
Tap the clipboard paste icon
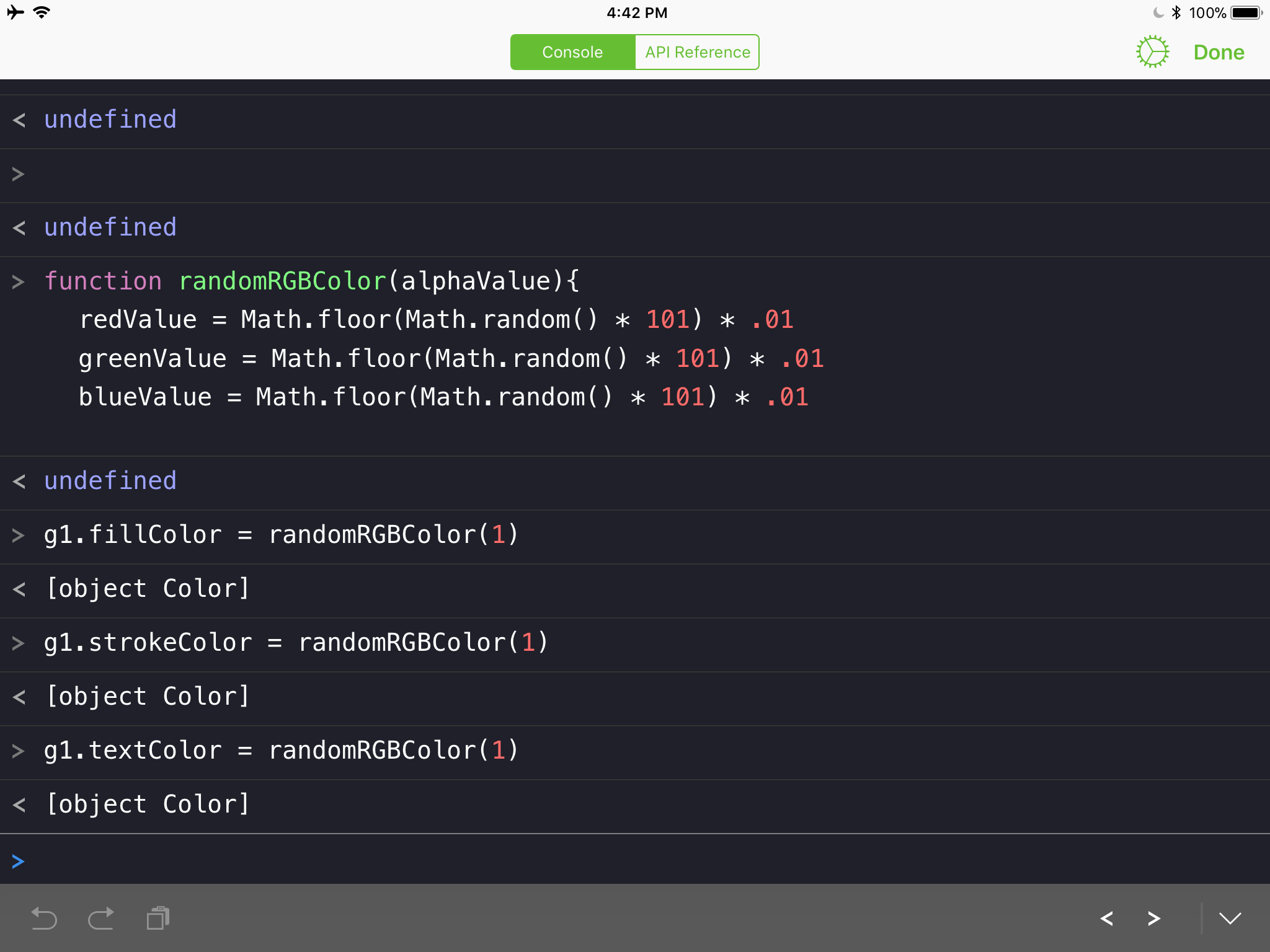pos(158,918)
